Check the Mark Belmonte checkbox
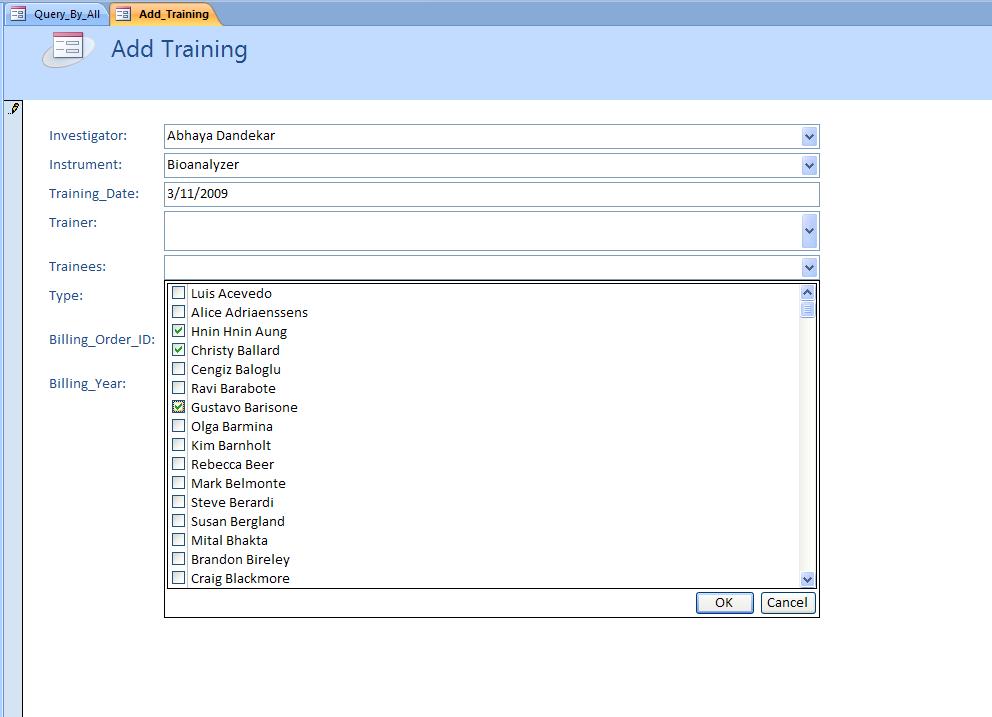Screen dimensions: 992x717 click(179, 482)
